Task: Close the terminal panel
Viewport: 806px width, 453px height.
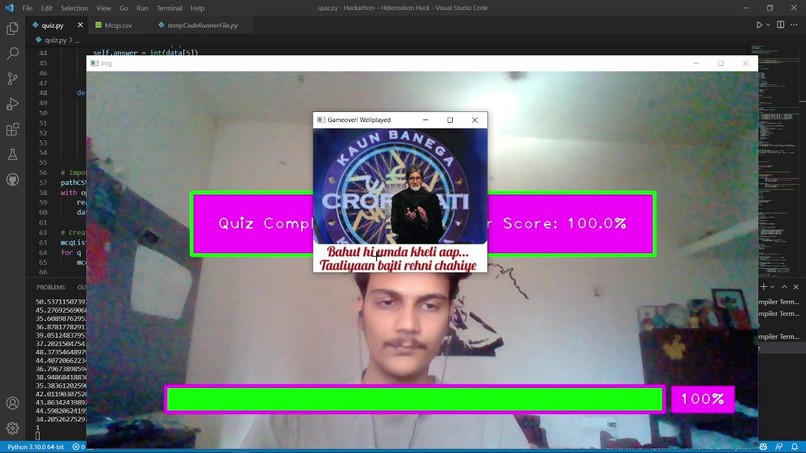Action: [796, 286]
